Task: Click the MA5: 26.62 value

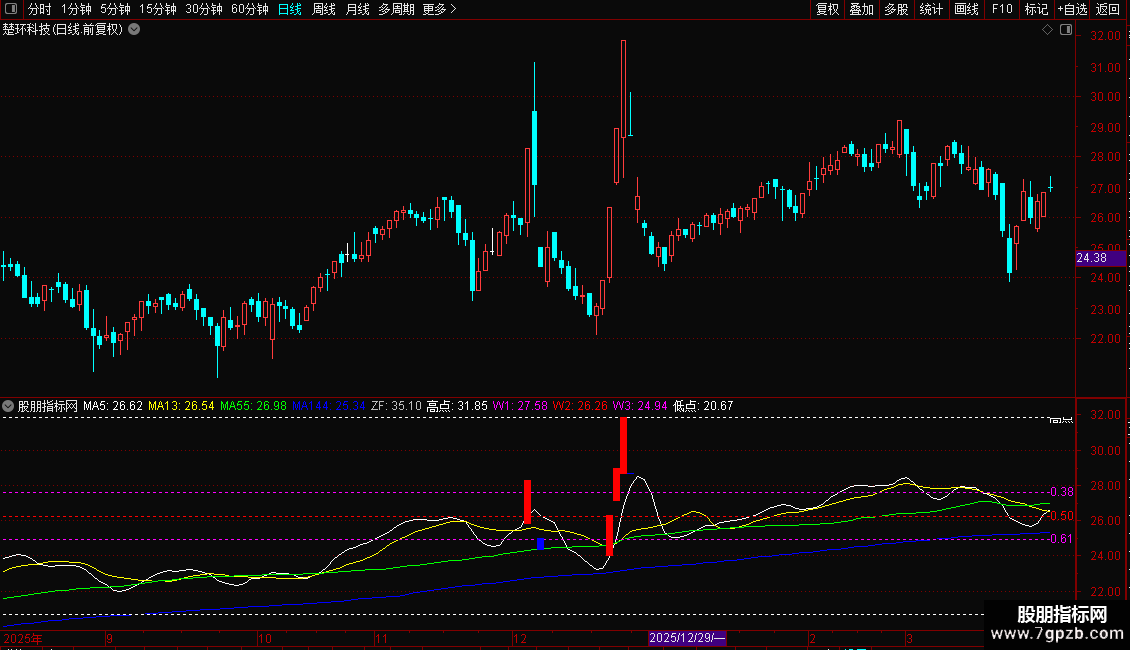Action: coord(112,406)
